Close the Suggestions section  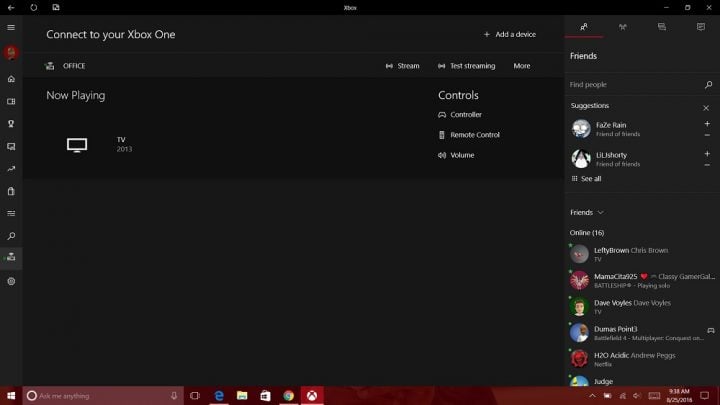(706, 108)
